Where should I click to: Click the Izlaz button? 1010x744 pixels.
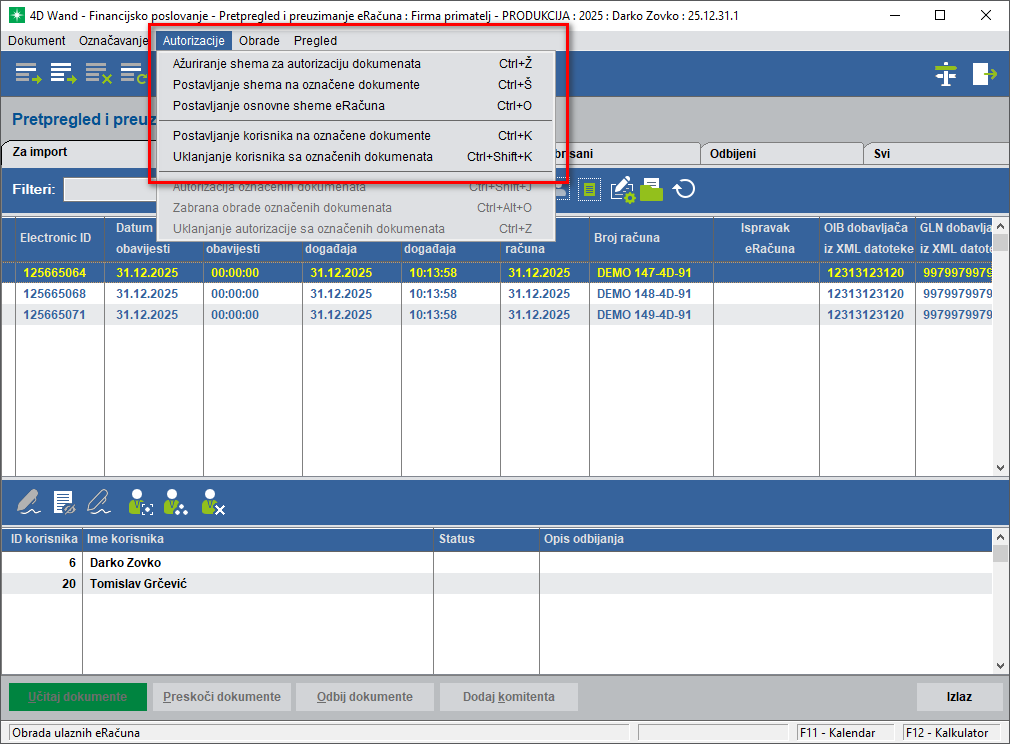coord(959,697)
